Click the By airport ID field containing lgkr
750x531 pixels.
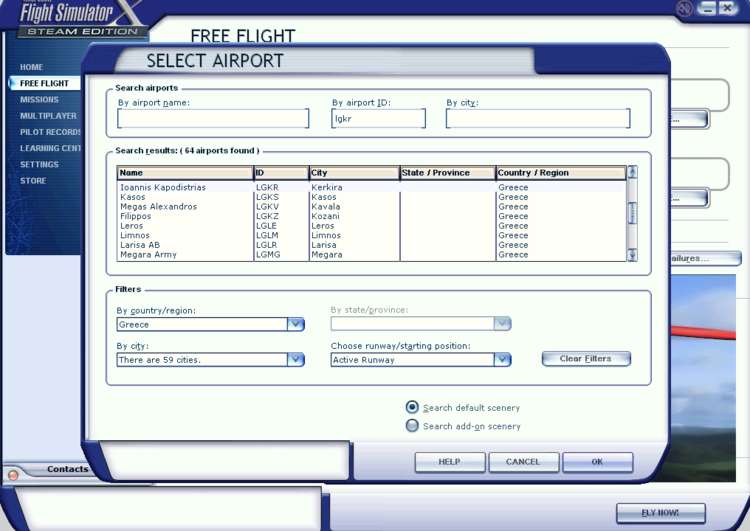click(378, 119)
